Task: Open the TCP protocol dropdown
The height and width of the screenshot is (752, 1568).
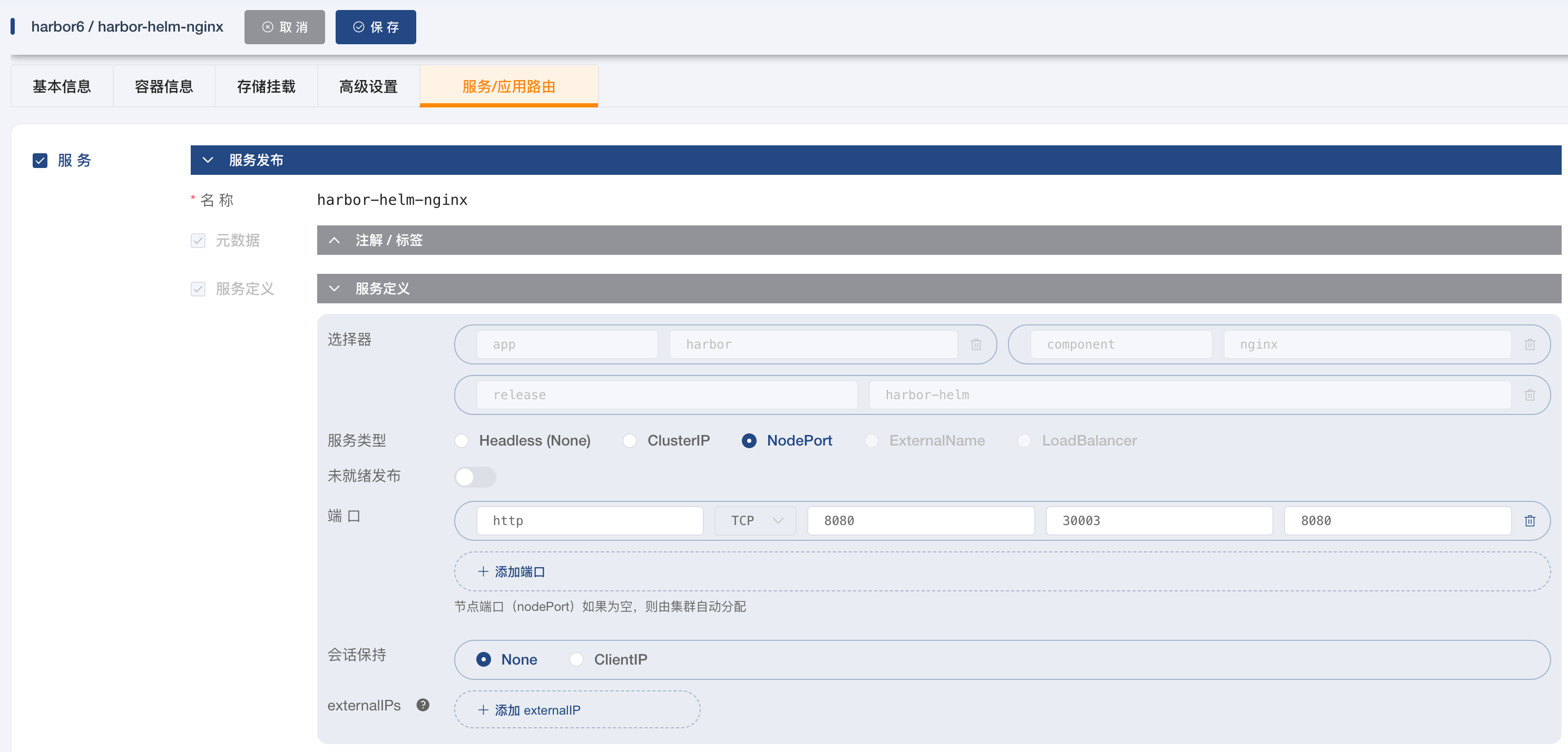Action: pyautogui.click(x=755, y=521)
